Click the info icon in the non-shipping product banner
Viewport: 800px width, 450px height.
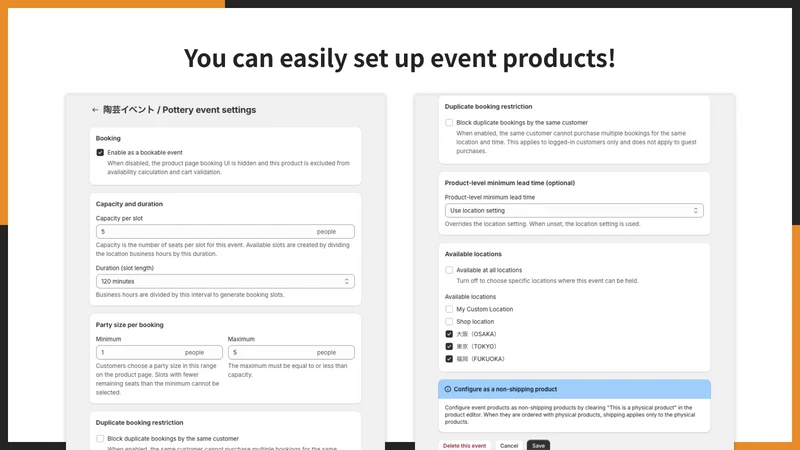pyautogui.click(x=447, y=389)
